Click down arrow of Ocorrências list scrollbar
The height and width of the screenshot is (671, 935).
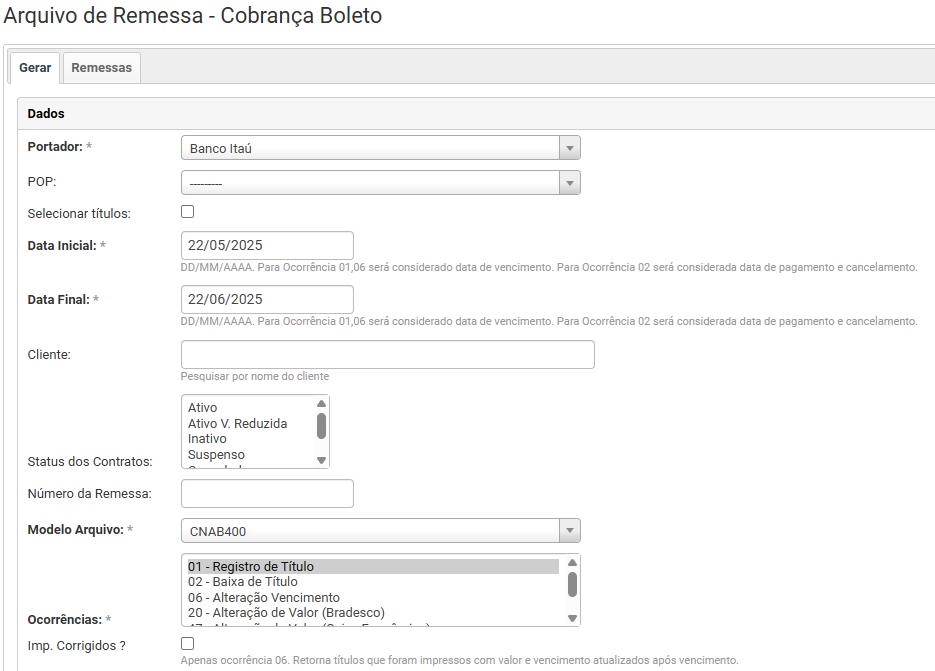coord(572,618)
